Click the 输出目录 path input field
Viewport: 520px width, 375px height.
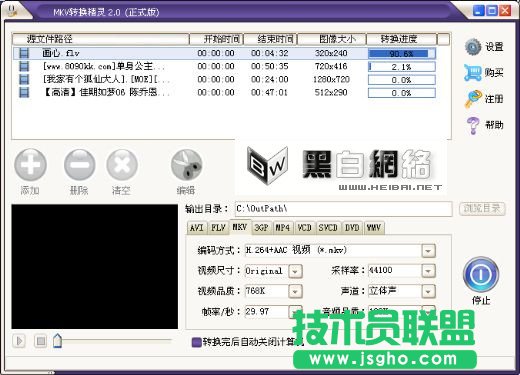coord(343,209)
